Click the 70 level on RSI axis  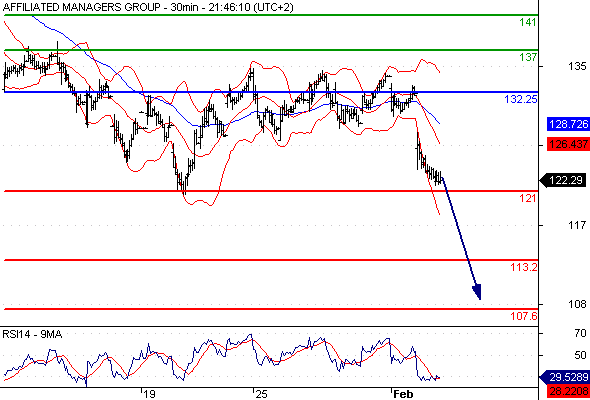coord(581,333)
